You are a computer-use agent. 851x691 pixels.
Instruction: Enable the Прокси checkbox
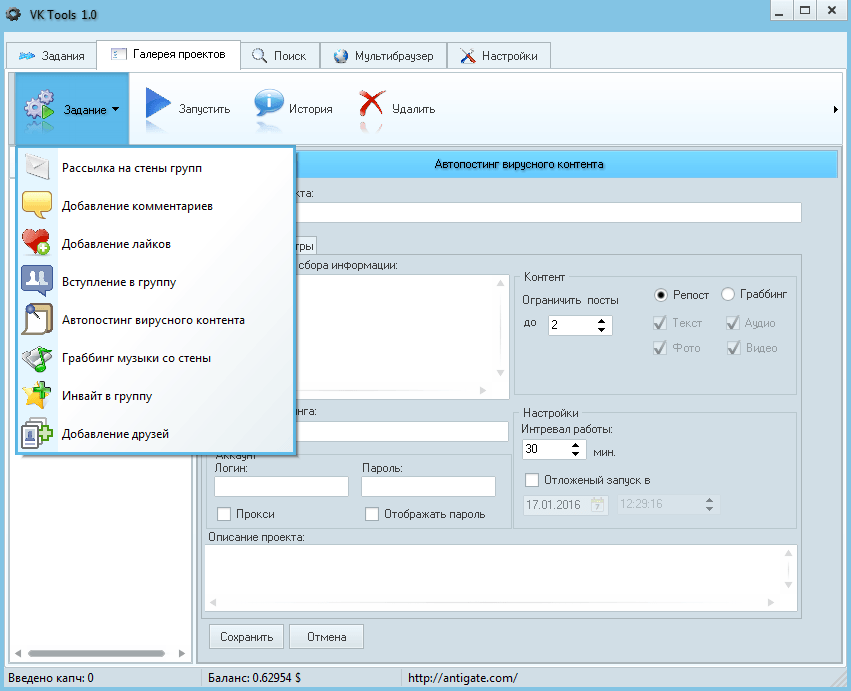224,514
